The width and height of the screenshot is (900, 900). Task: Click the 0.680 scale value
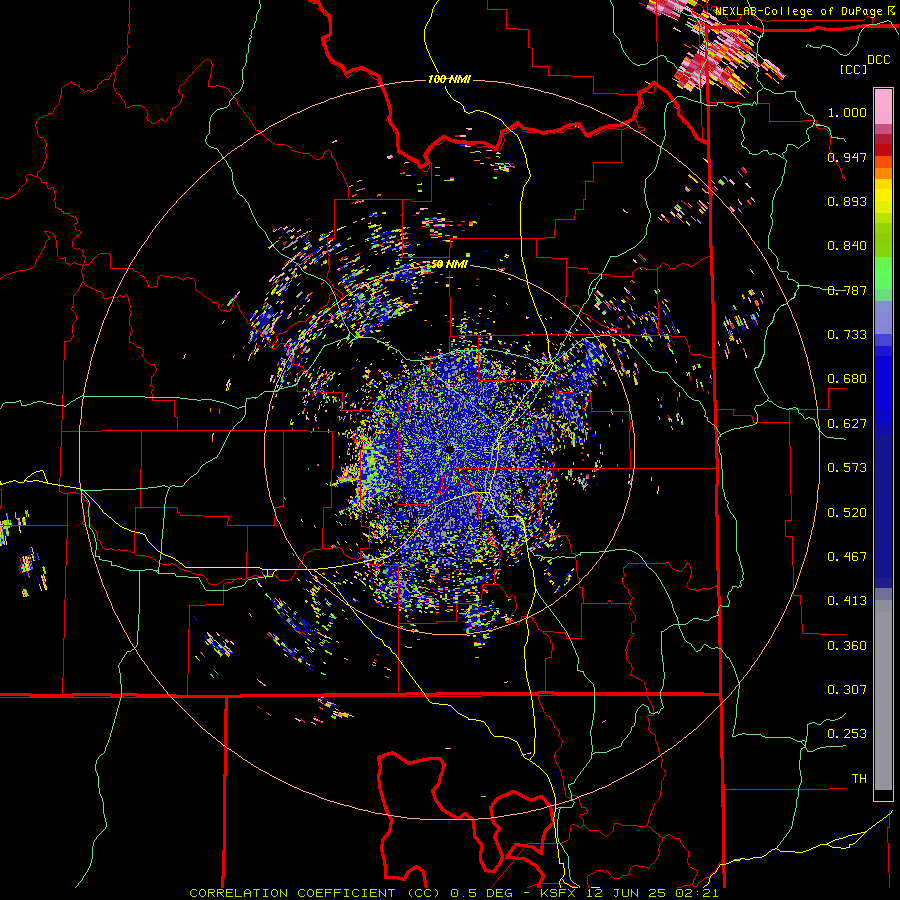pos(847,379)
